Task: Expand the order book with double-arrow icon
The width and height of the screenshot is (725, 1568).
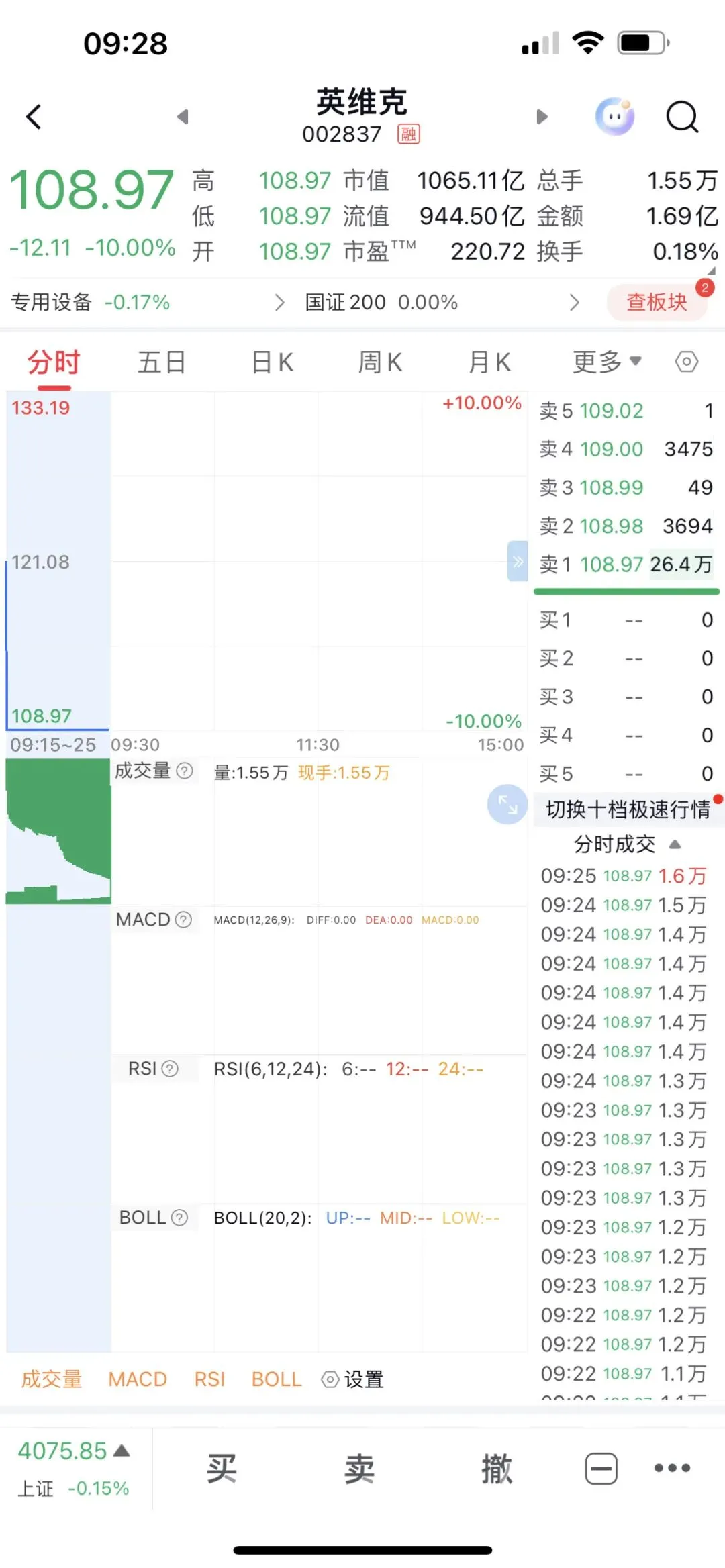Action: (518, 561)
